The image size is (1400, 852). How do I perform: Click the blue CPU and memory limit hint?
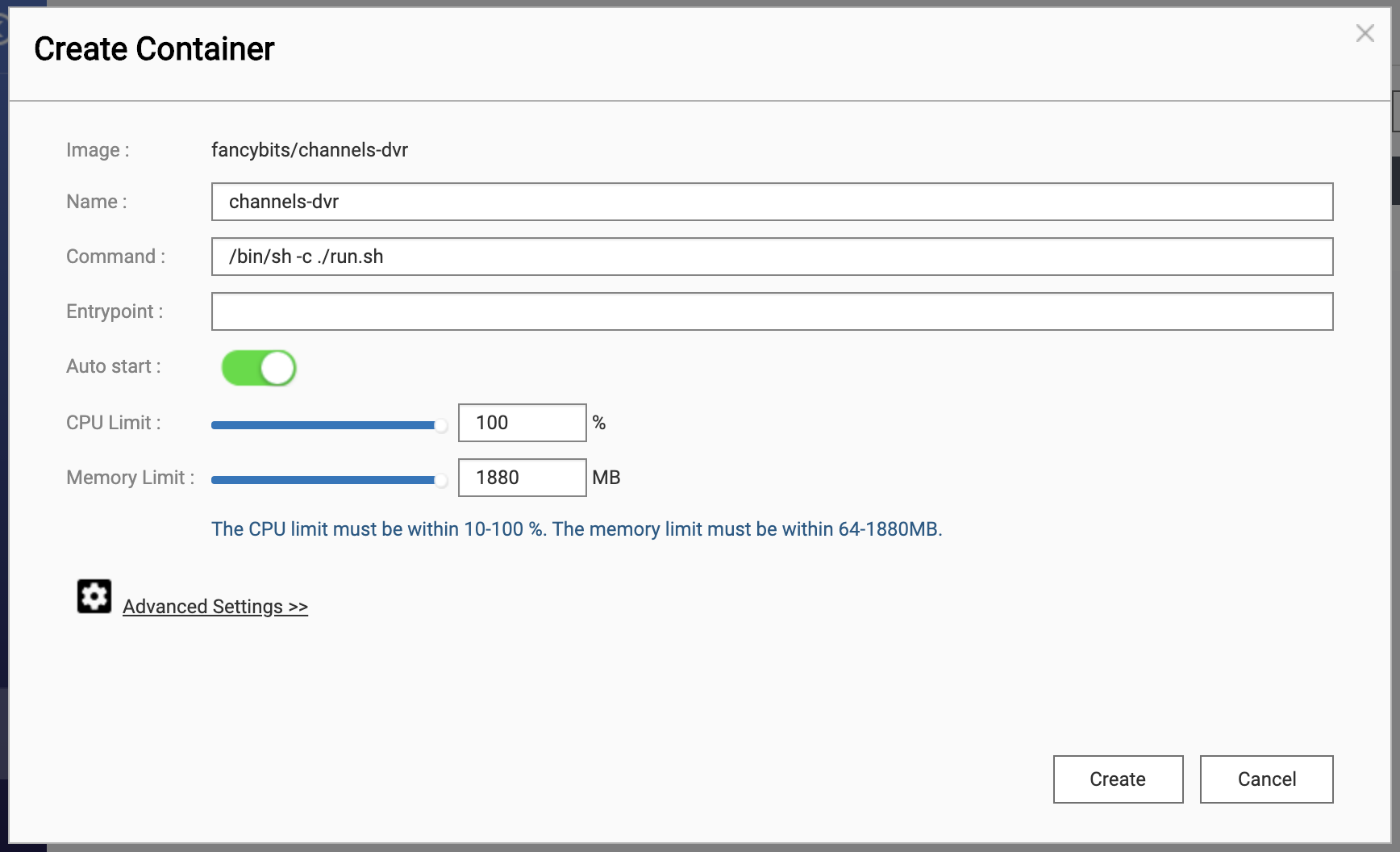click(x=577, y=529)
